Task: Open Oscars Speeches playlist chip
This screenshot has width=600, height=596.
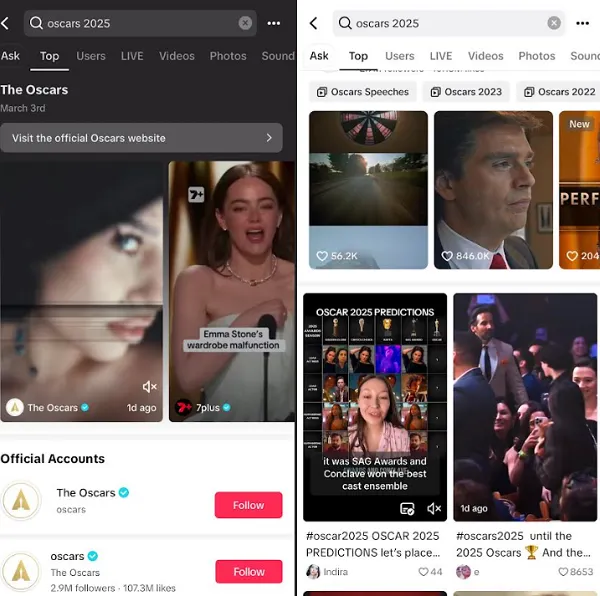Action: (362, 92)
